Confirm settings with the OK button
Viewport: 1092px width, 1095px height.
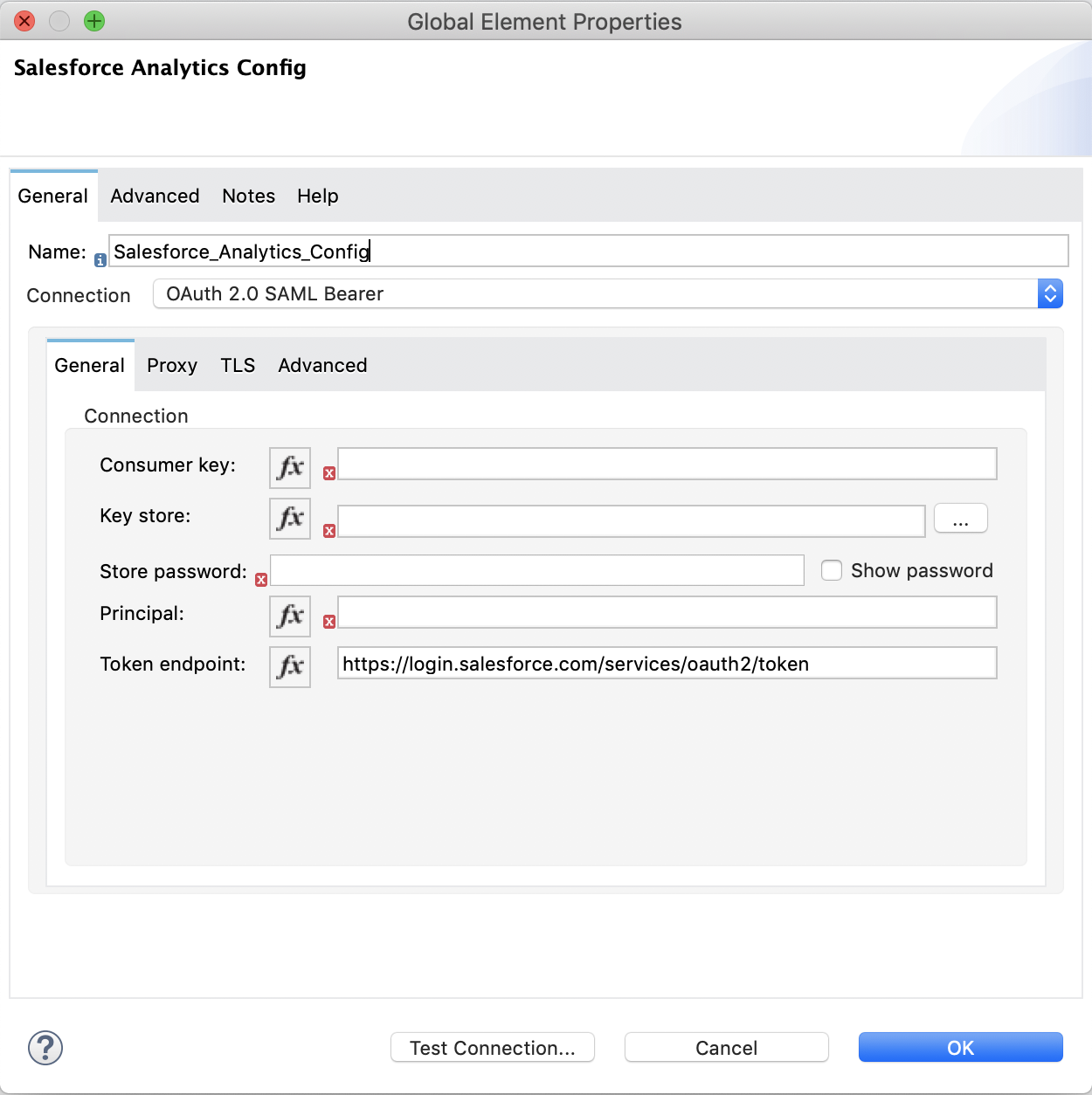pos(960,1047)
